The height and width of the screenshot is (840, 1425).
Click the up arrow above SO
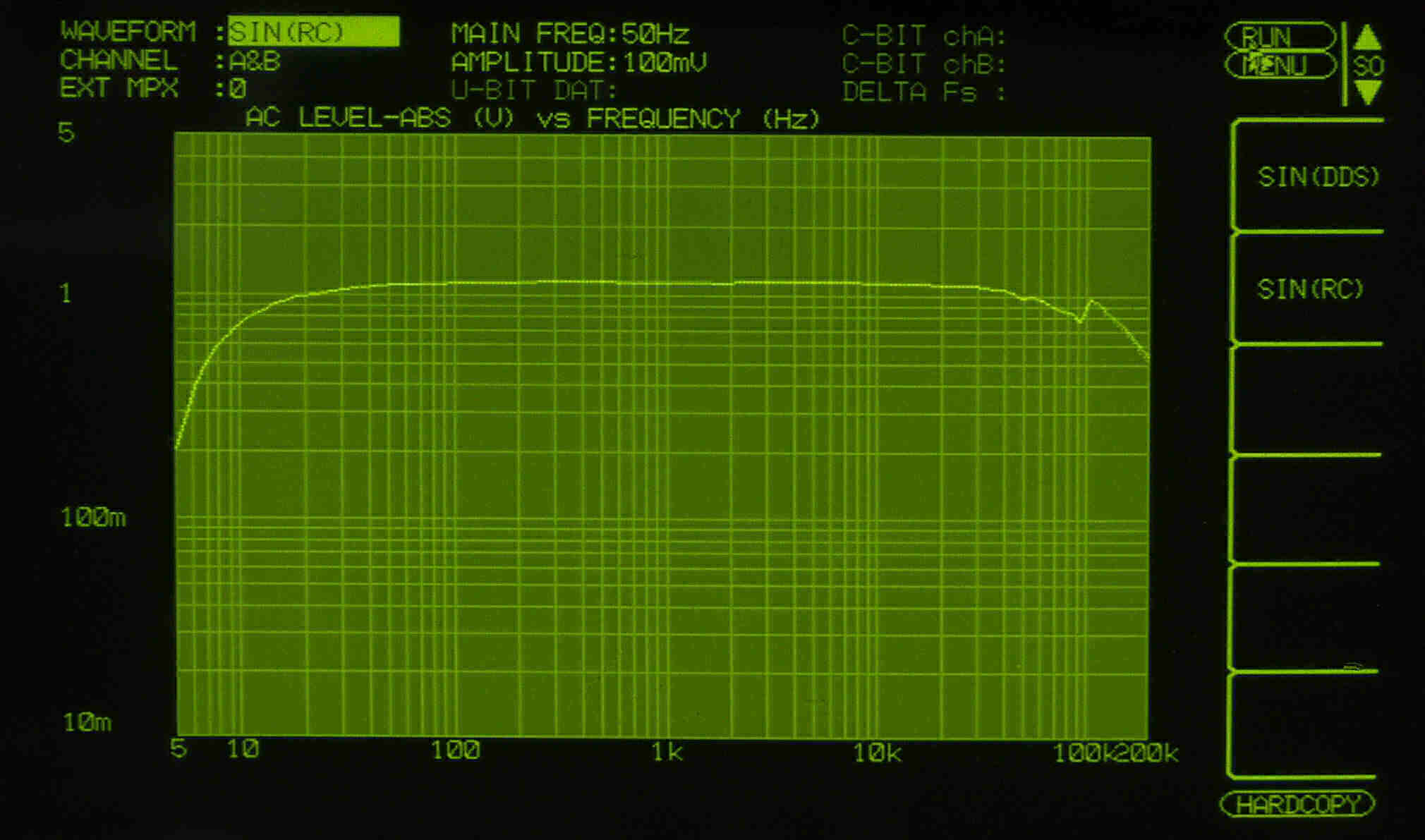click(x=1367, y=37)
